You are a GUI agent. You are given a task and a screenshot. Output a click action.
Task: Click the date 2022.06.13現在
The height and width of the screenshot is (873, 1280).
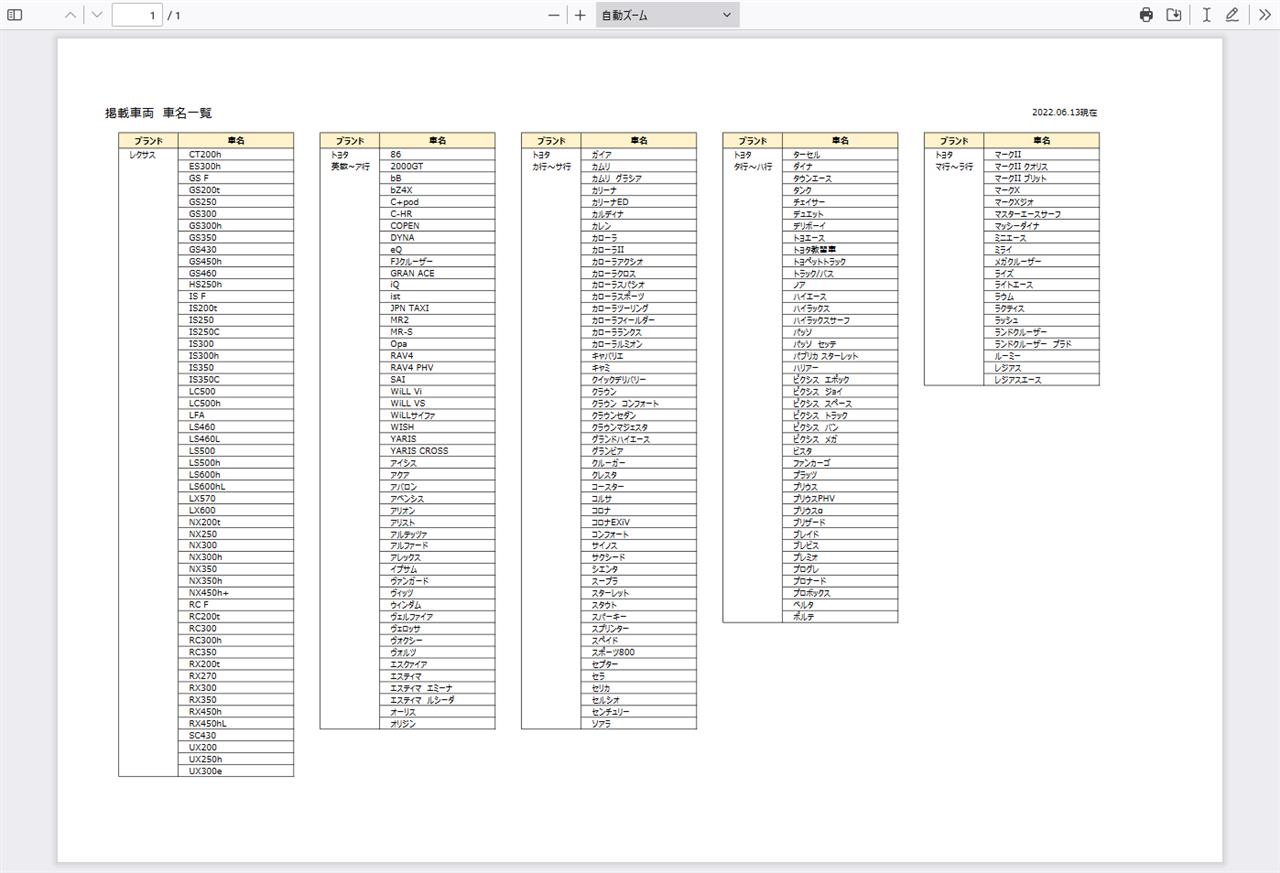(1065, 113)
